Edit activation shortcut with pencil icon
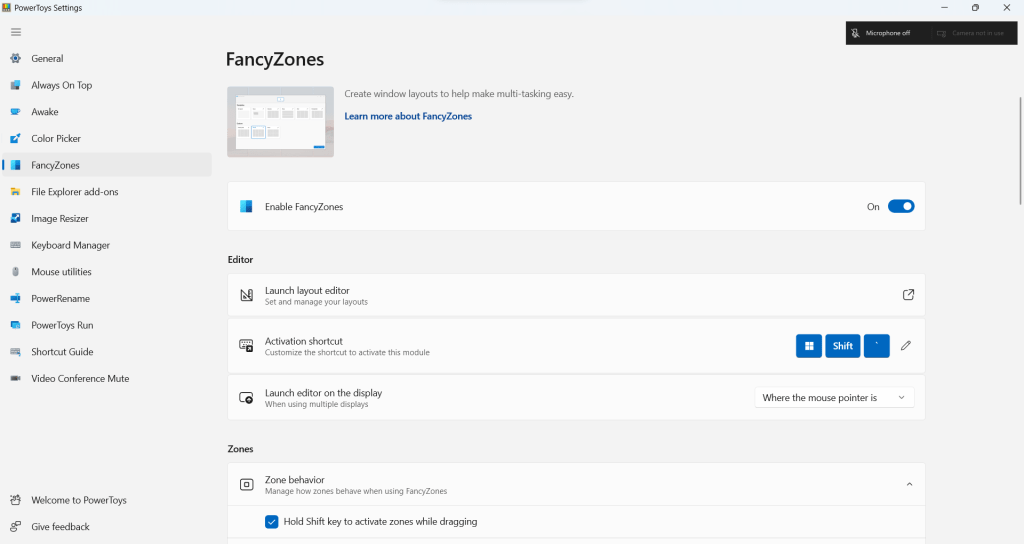1024x544 pixels. pyautogui.click(x=906, y=345)
